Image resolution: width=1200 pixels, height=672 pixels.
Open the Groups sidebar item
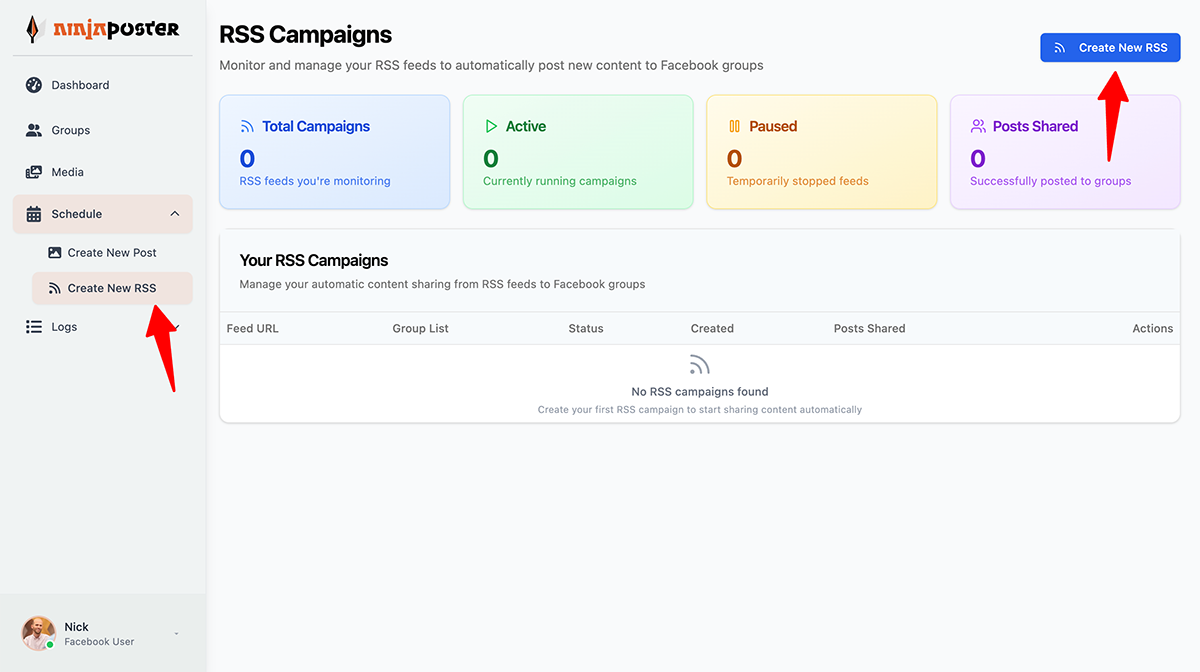point(102,130)
